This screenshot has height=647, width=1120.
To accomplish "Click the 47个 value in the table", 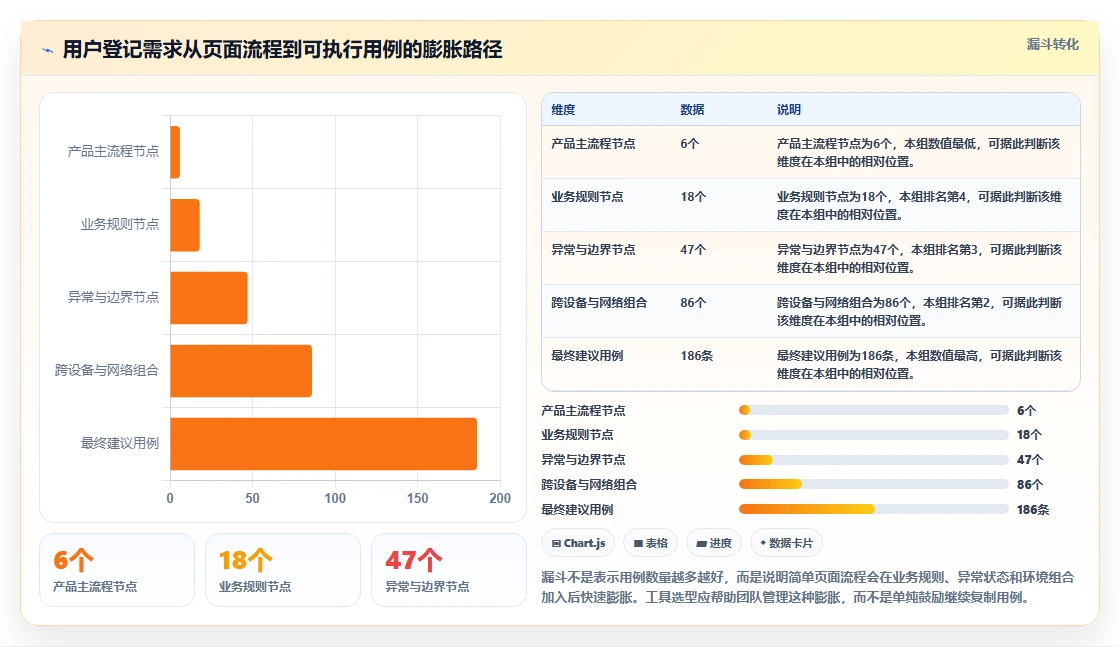I will (693, 249).
